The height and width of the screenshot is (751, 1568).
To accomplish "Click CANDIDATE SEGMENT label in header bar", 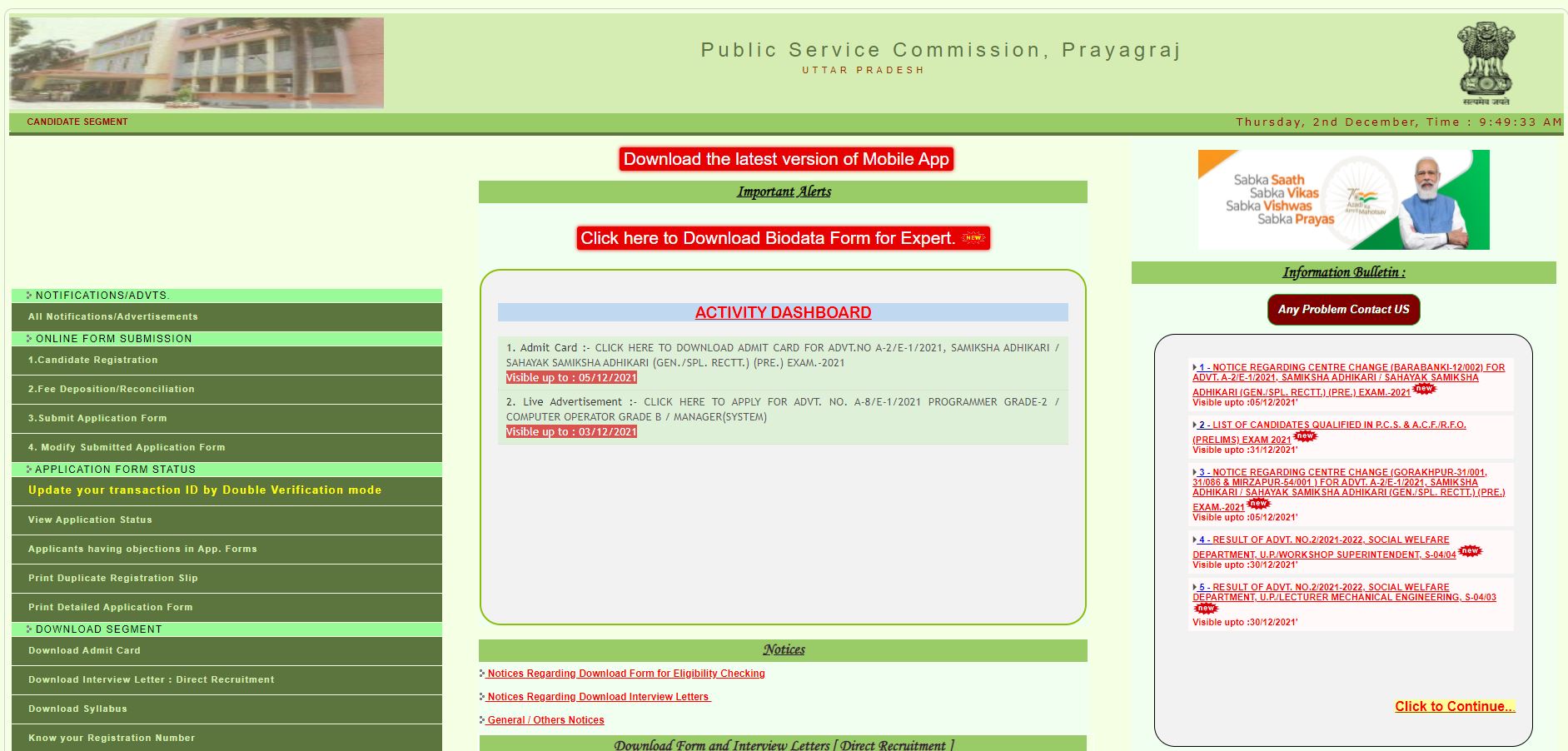I will click(77, 122).
